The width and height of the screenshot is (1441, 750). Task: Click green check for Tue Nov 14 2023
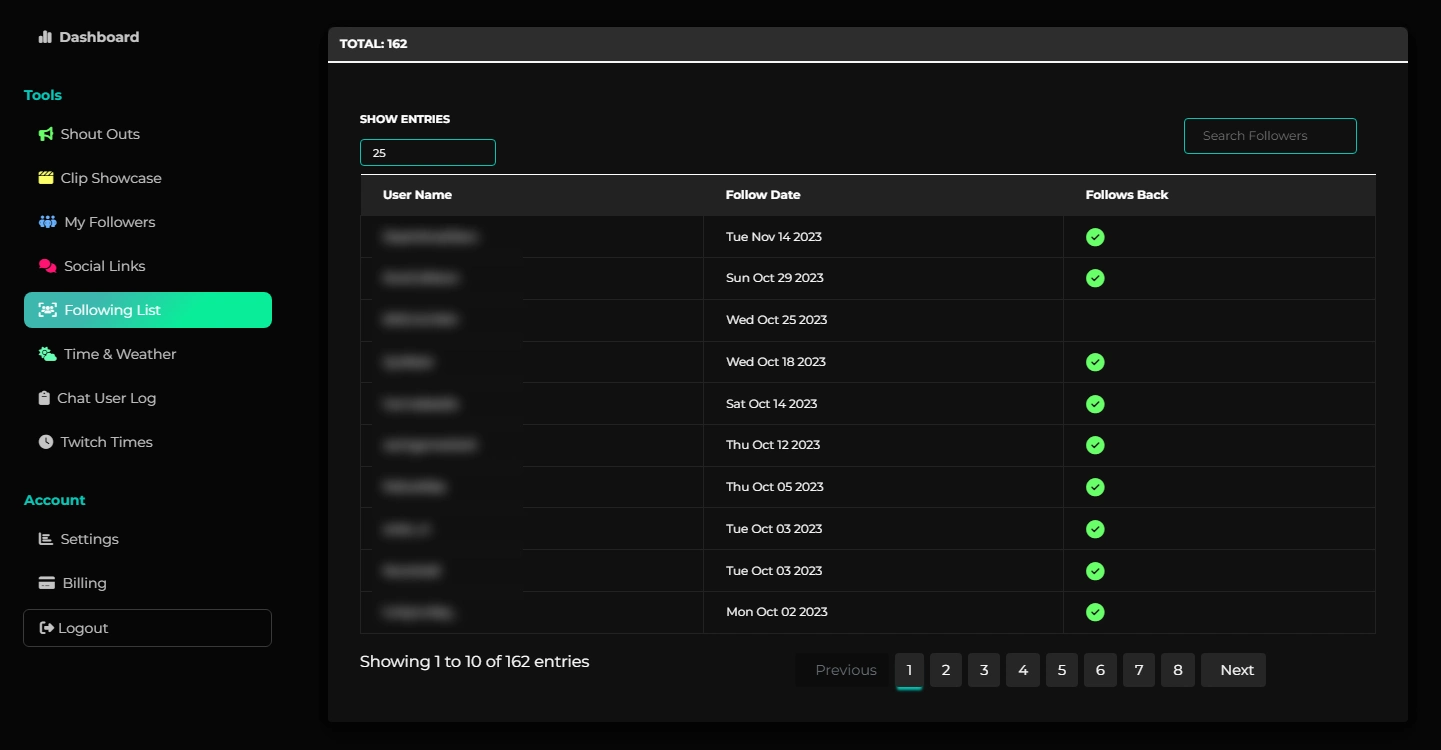point(1095,237)
